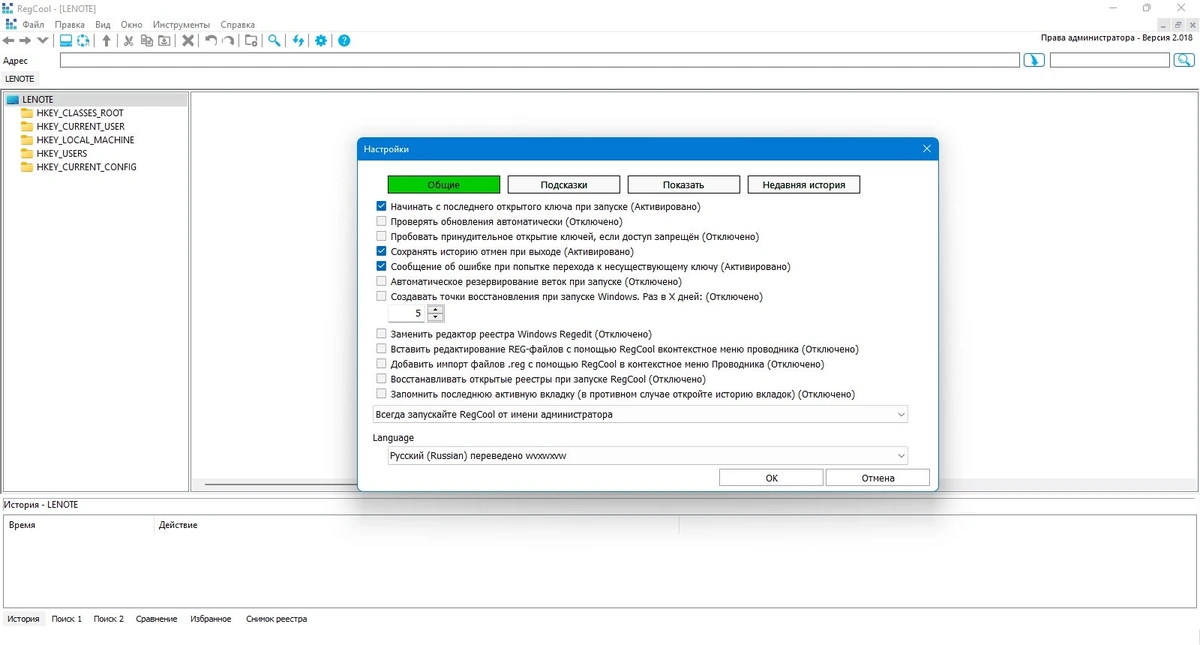
Task: Click the Отмена button in Настройки dialog
Action: (x=878, y=478)
